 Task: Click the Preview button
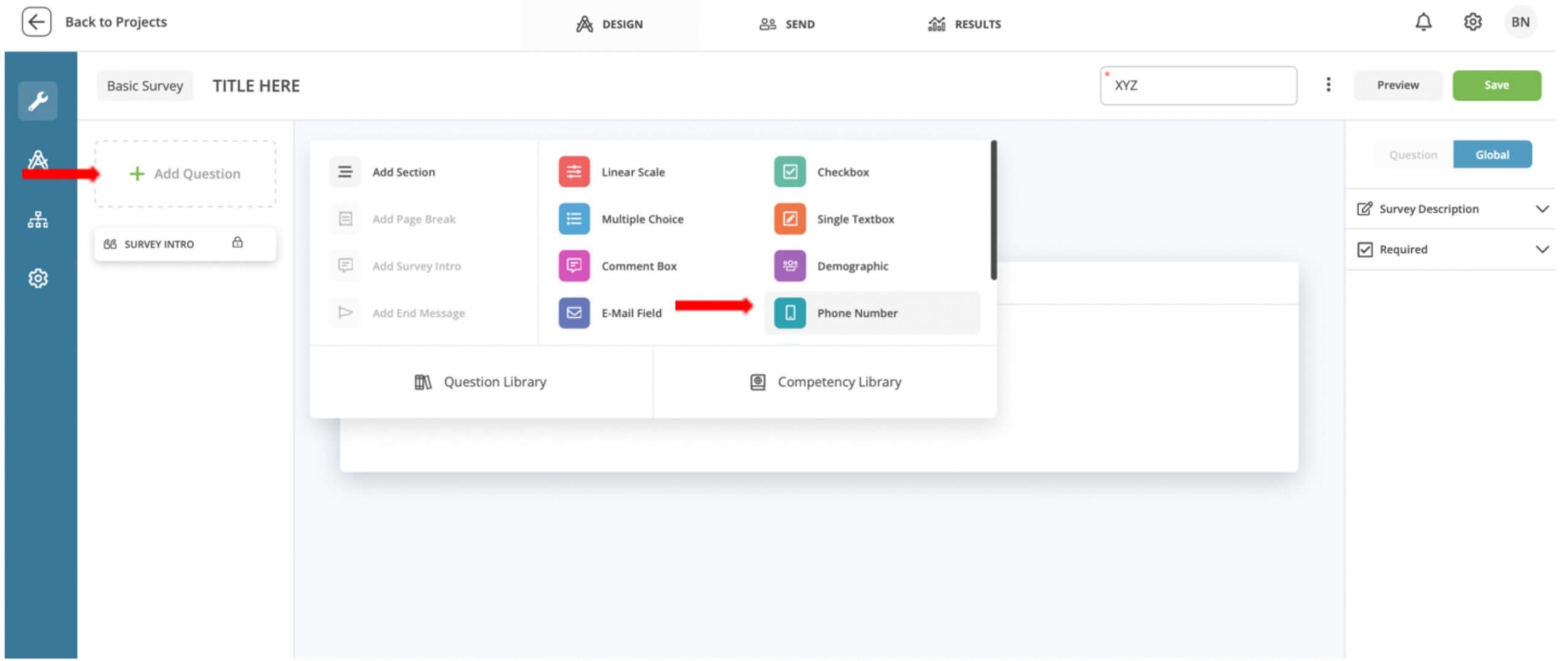pyautogui.click(x=1398, y=85)
